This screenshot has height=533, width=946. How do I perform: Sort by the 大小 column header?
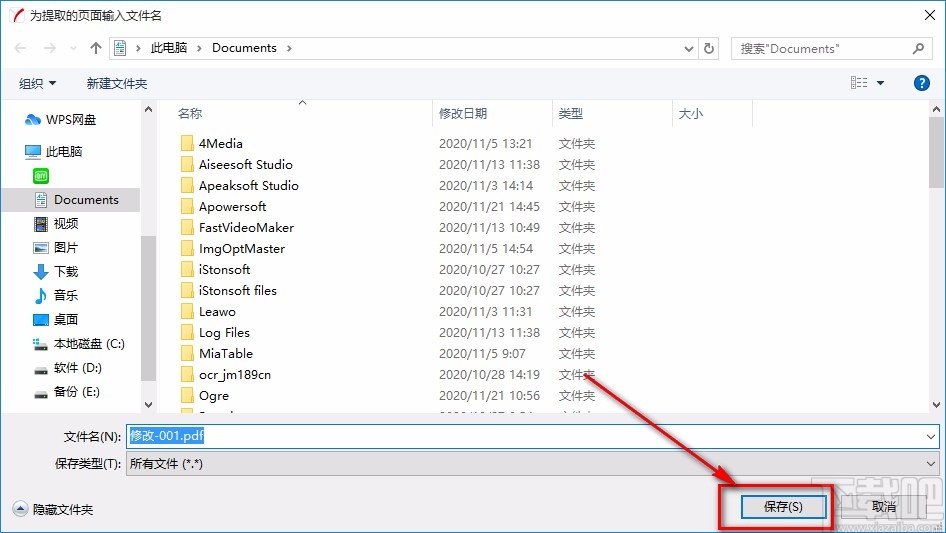coord(691,113)
